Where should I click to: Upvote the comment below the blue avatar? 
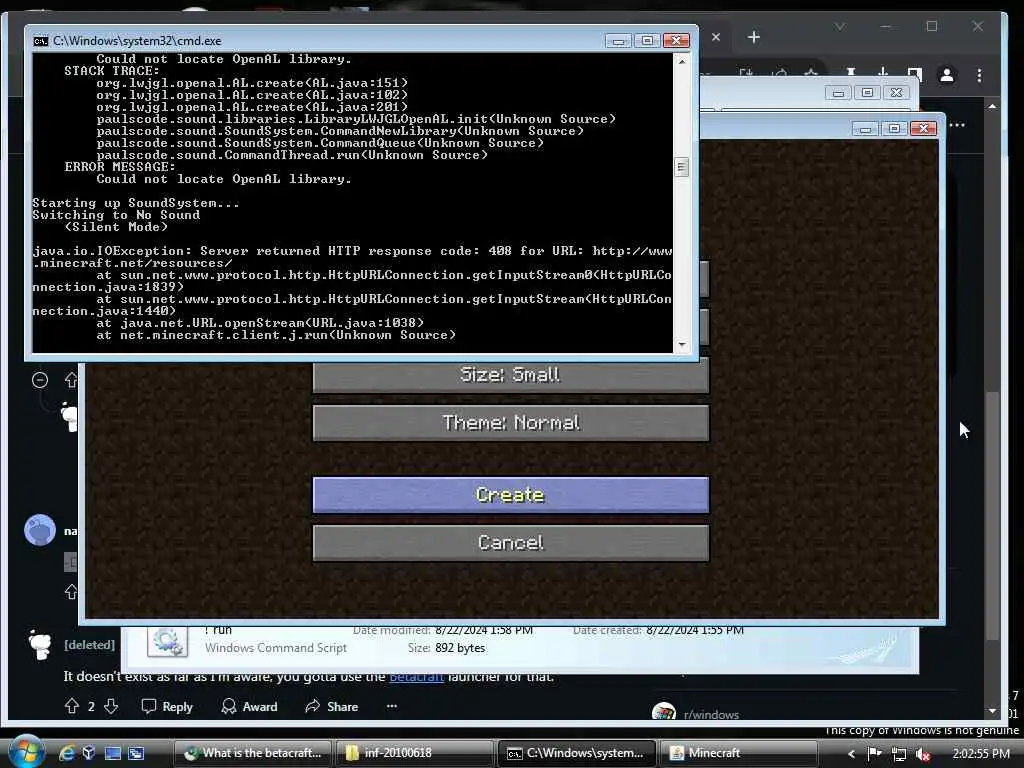[x=71, y=592]
